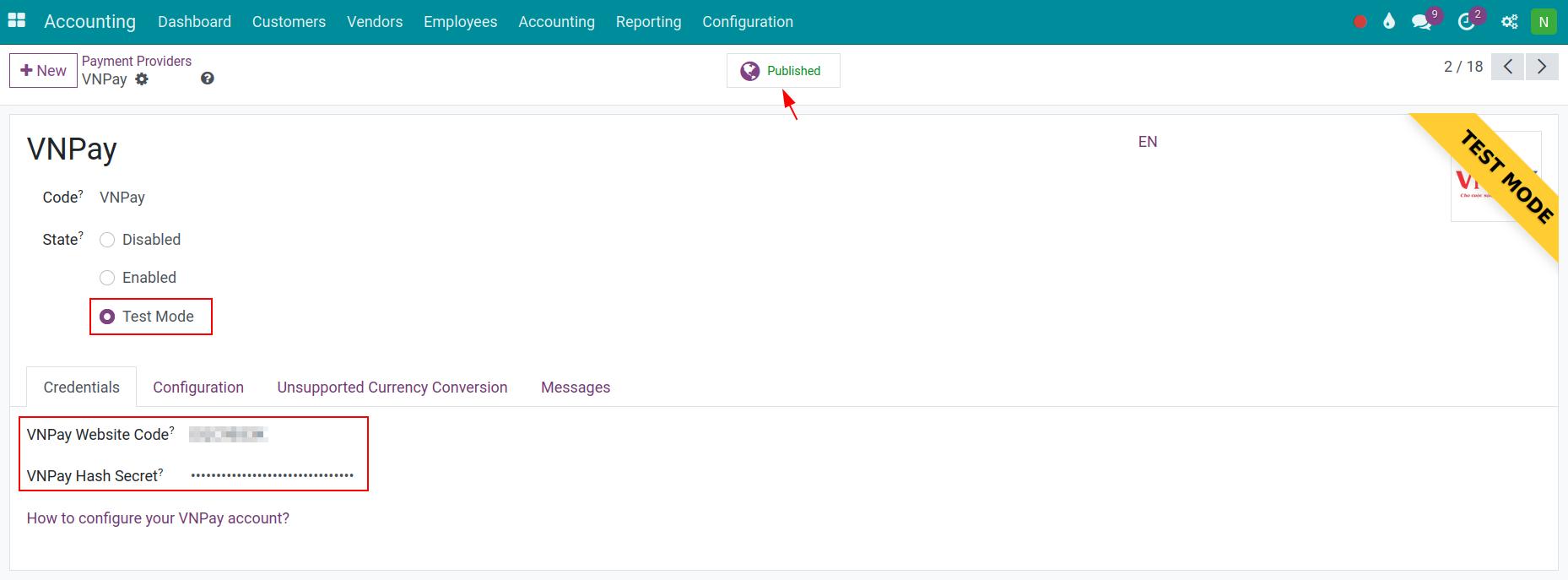
Task: Click the droplet icon in top bar
Action: (1389, 22)
